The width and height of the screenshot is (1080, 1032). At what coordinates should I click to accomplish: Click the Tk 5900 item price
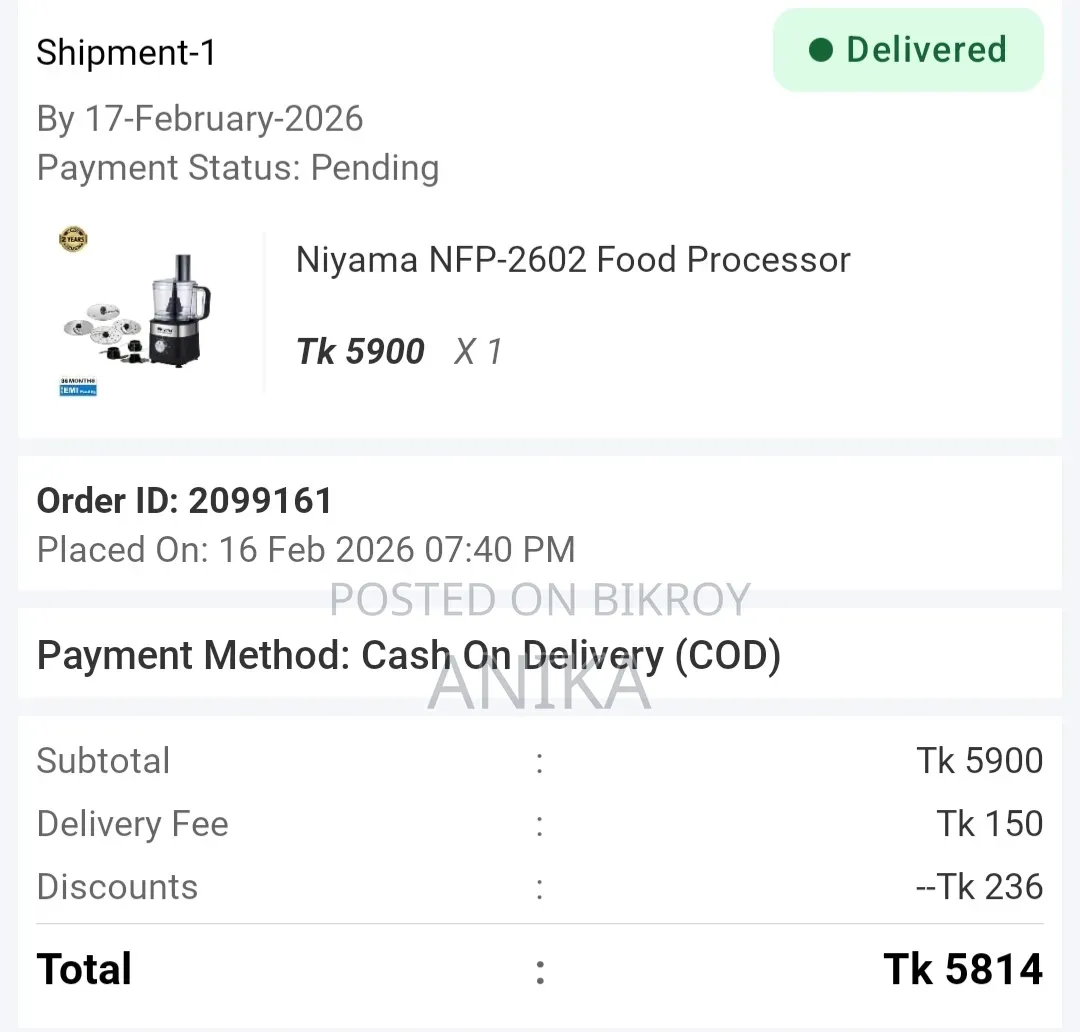(360, 351)
